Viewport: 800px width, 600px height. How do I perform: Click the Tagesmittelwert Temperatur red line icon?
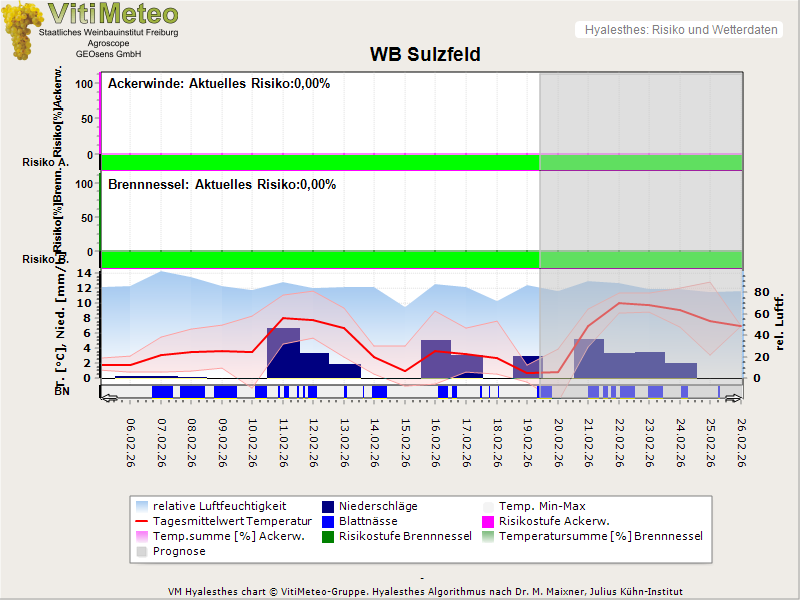(142, 521)
